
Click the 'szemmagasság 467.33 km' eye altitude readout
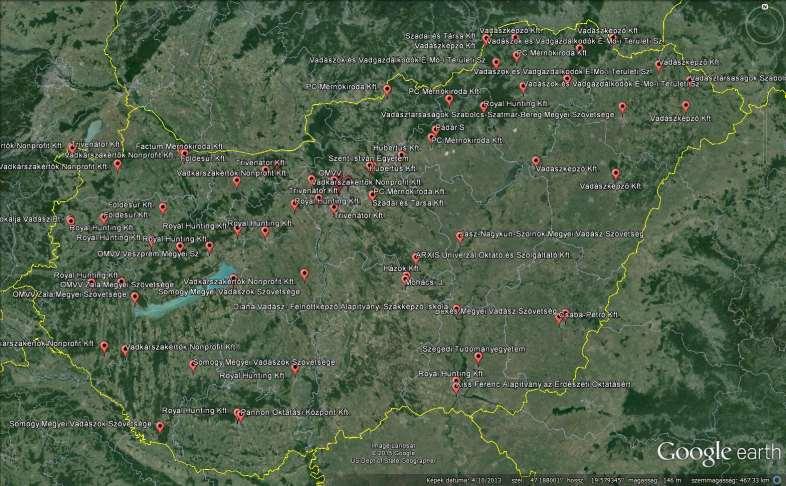(x=730, y=480)
